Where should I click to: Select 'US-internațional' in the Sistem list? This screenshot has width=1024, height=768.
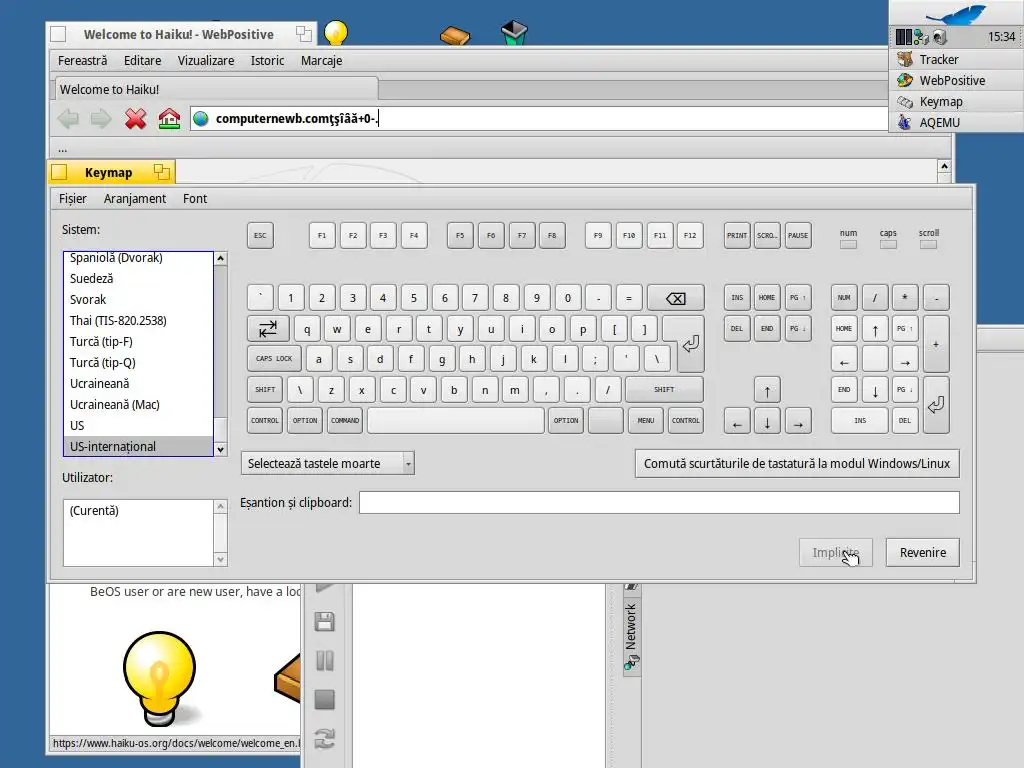(x=138, y=447)
